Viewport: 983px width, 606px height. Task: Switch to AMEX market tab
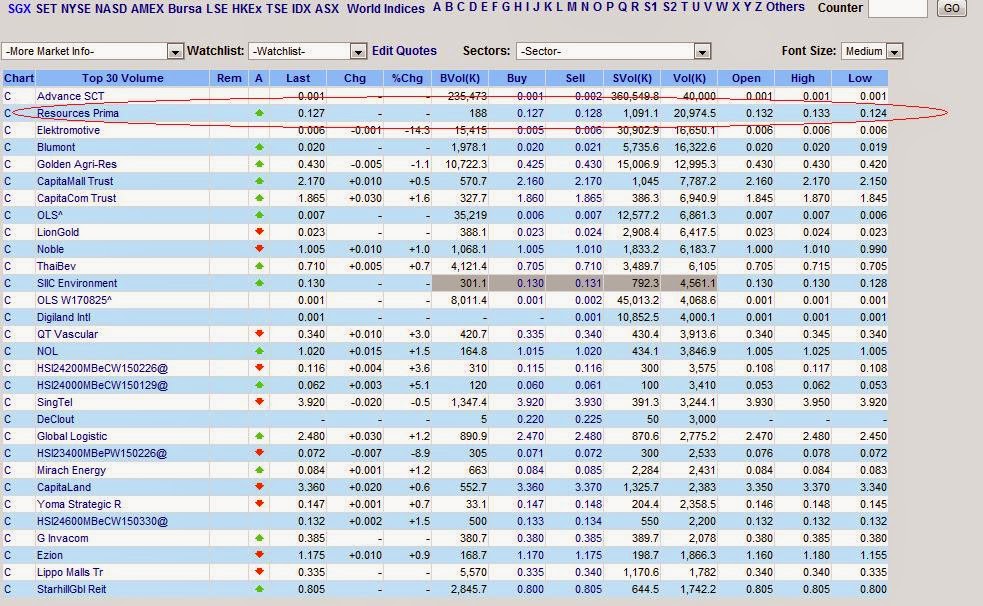[x=147, y=9]
